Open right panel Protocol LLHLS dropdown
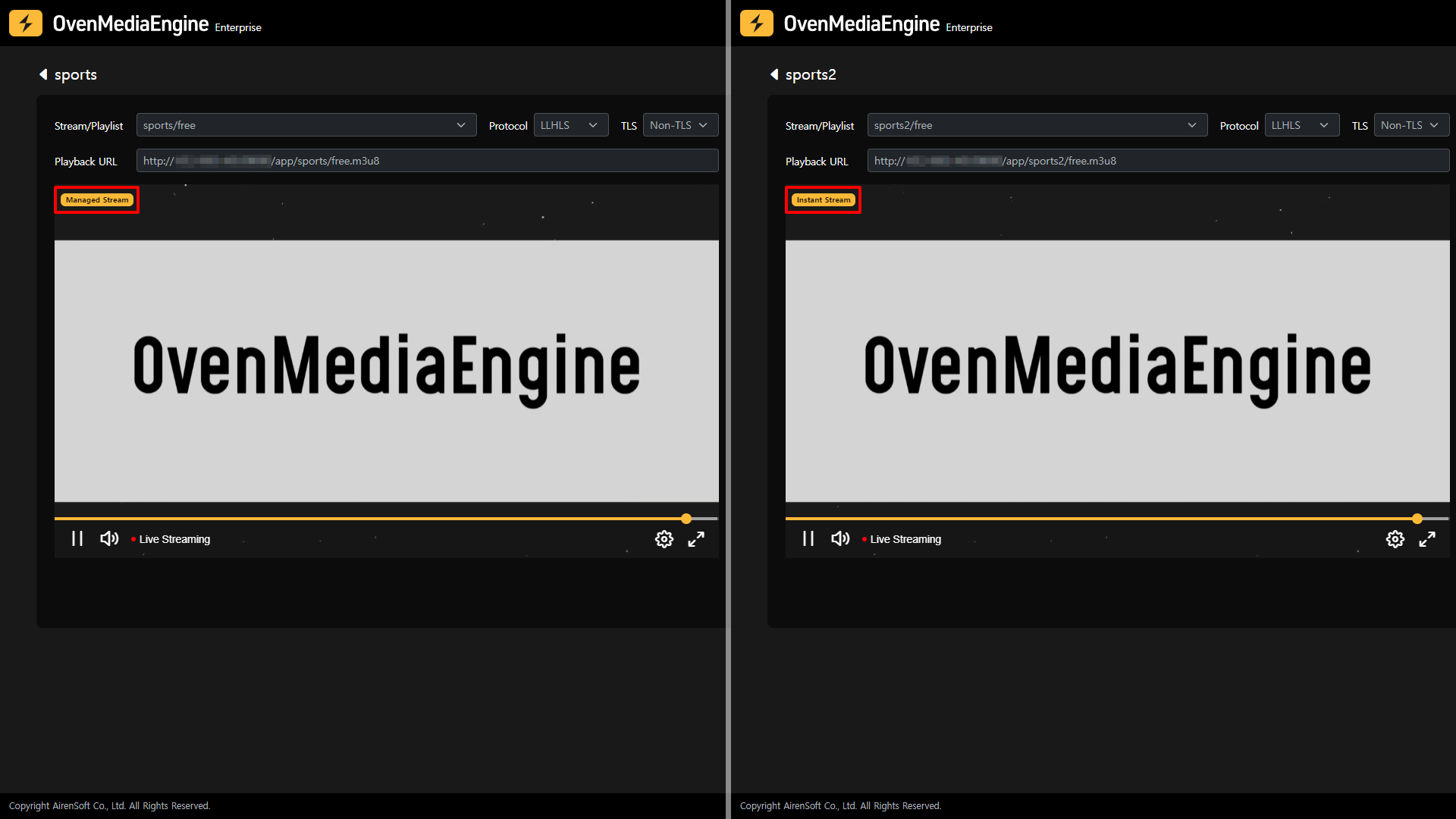Screen dimensions: 1456x819 coord(1301,125)
